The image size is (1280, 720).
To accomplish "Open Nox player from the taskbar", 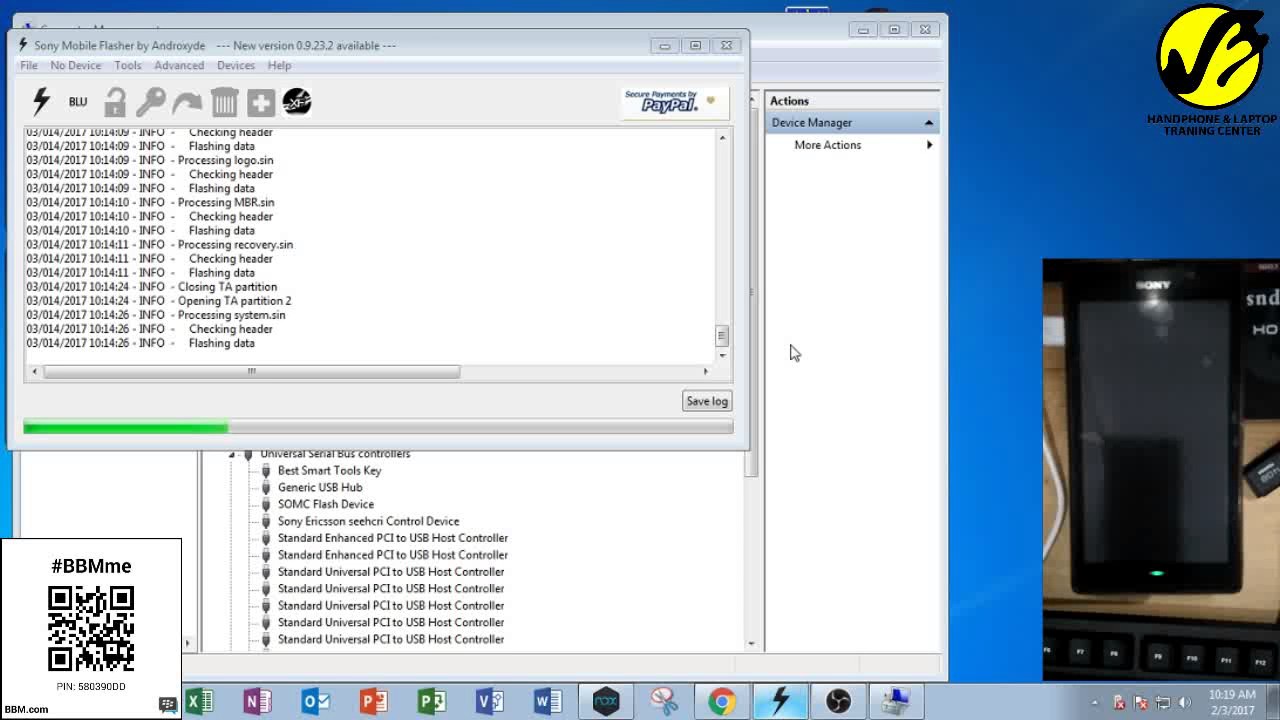I will [606, 701].
